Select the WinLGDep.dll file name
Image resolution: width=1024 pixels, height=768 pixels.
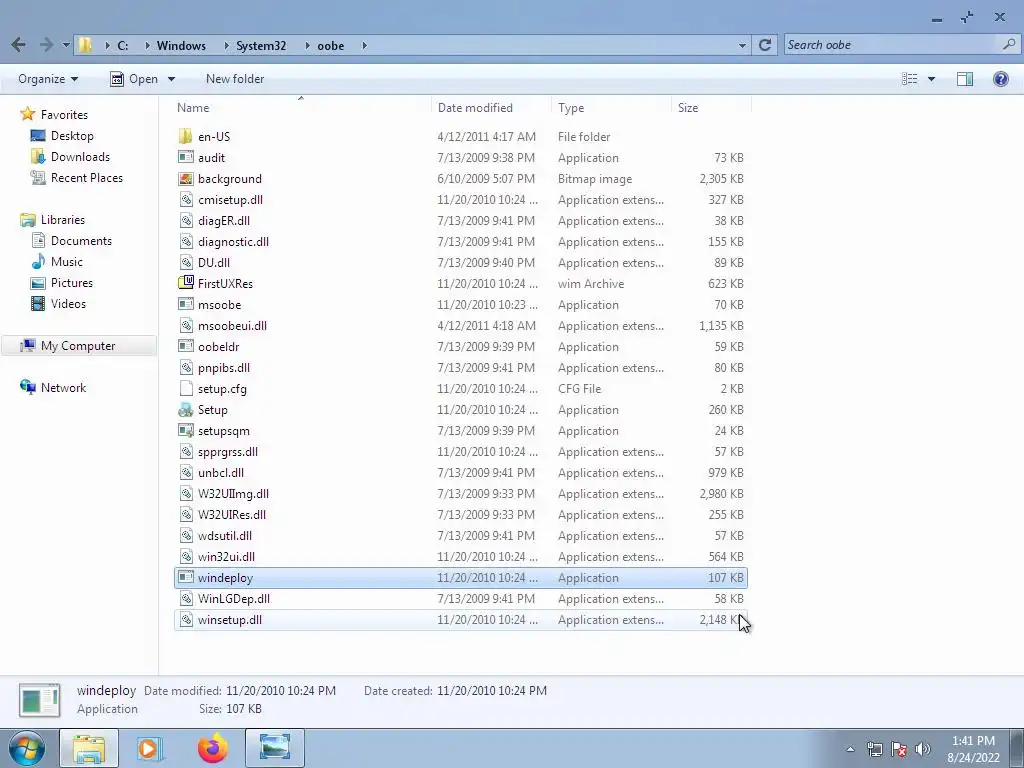click(234, 599)
